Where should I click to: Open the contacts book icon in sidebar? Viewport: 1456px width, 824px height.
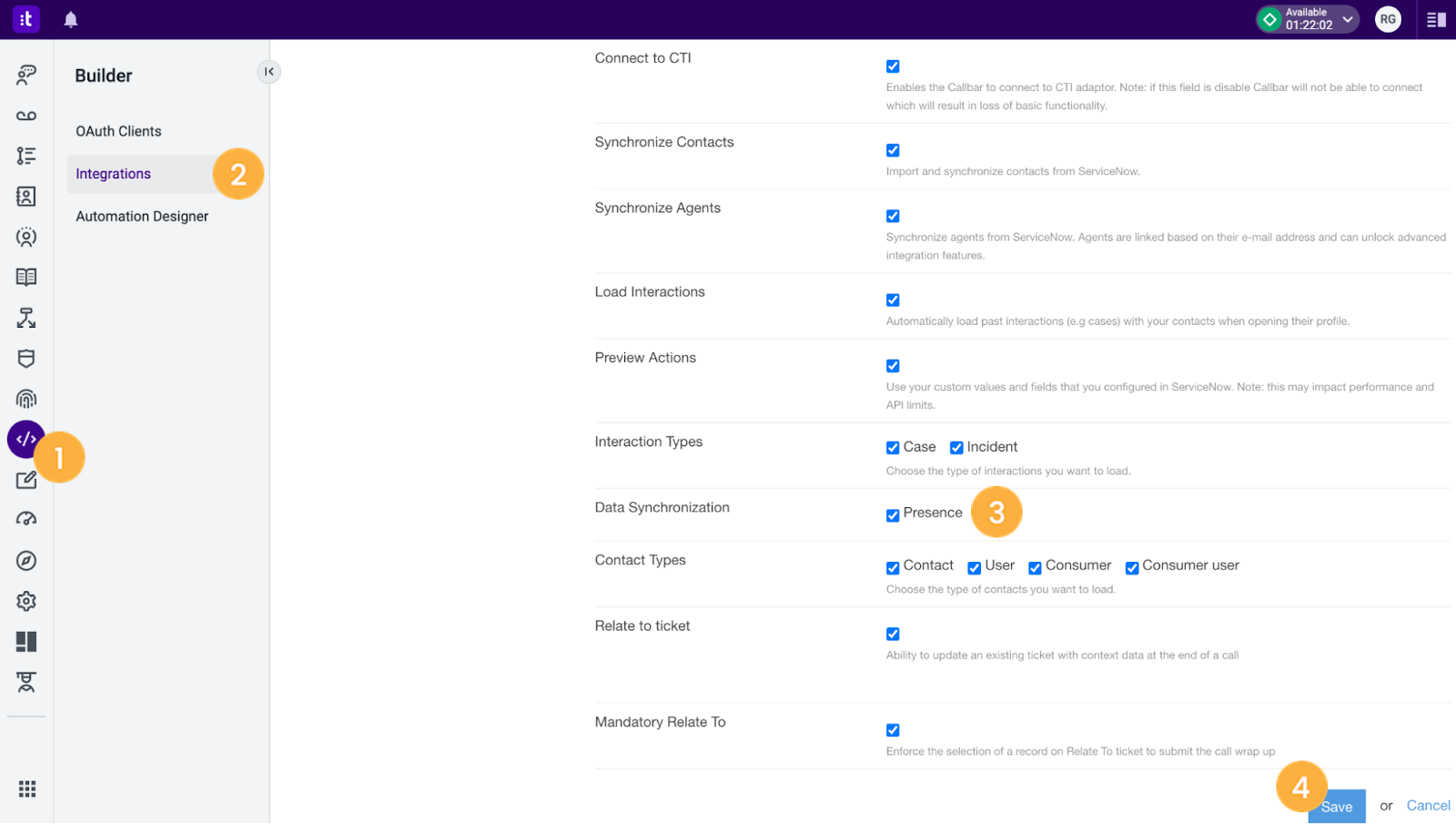click(26, 196)
